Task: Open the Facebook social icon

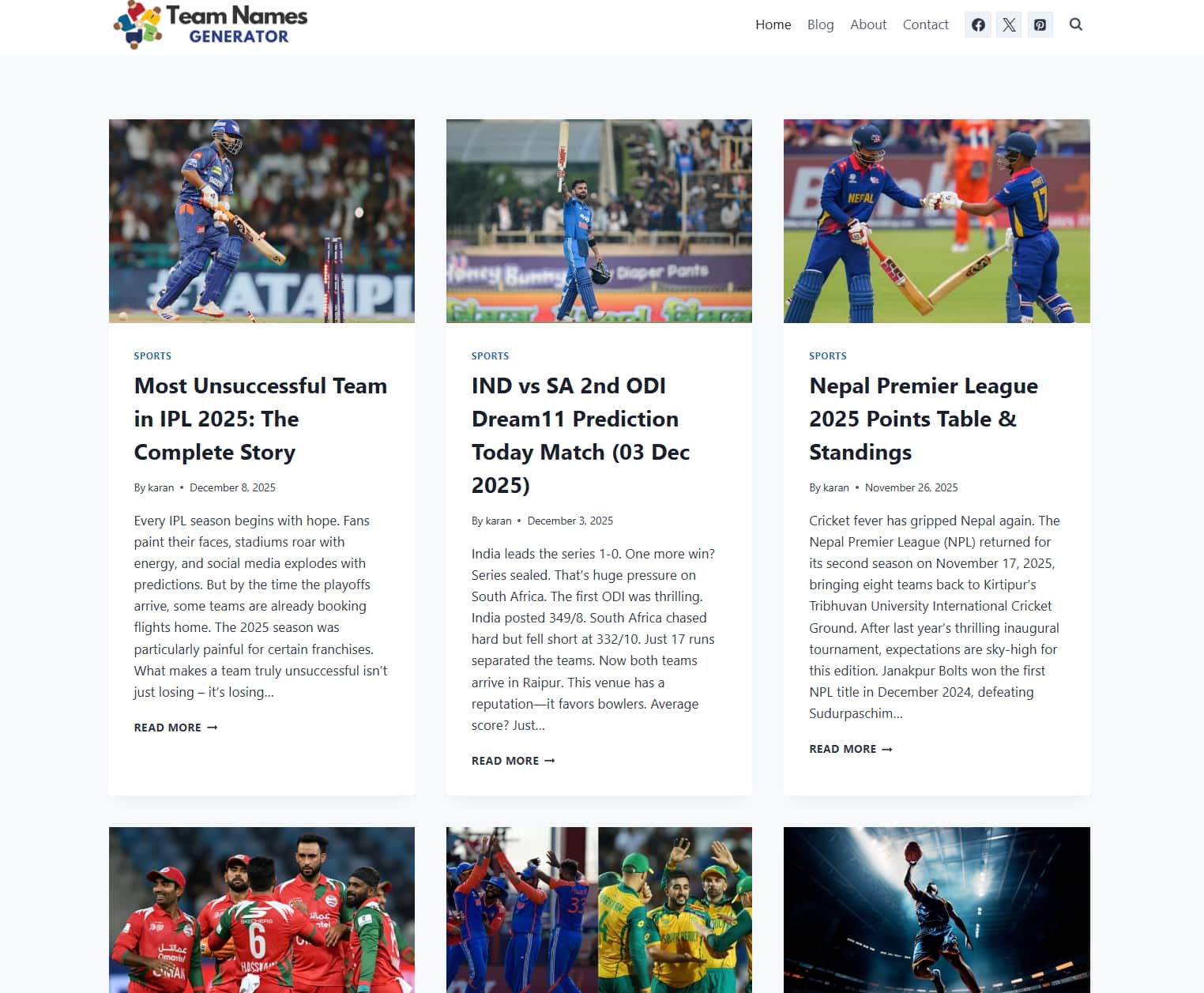Action: 978,24
